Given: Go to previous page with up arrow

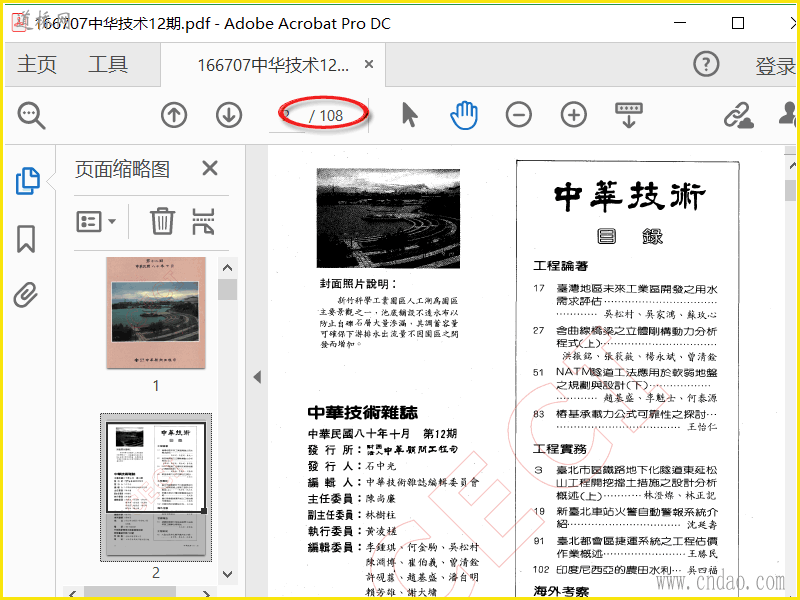Looking at the screenshot, I should pos(174,115).
